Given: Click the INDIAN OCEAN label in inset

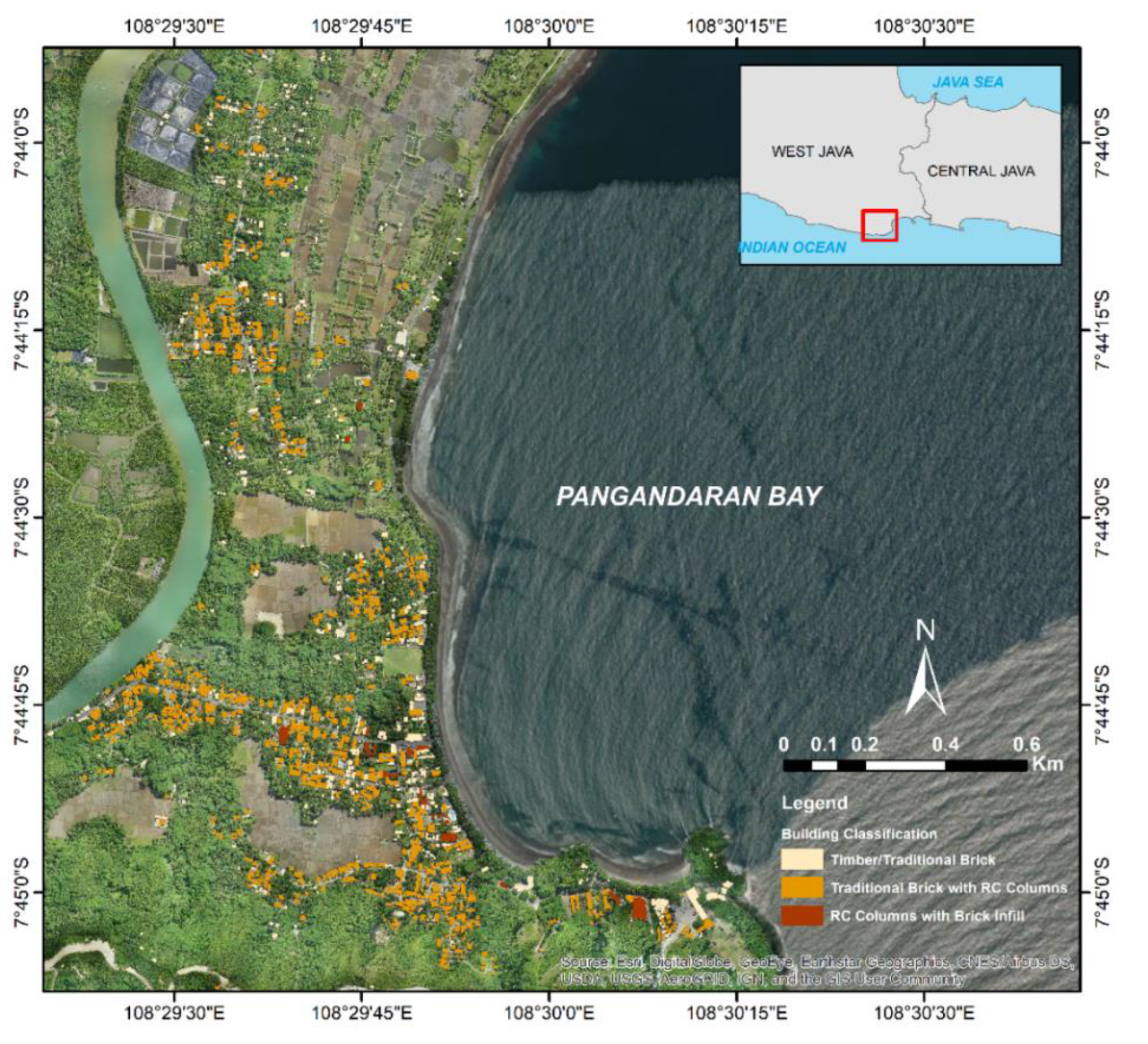Looking at the screenshot, I should pyautogui.click(x=793, y=247).
